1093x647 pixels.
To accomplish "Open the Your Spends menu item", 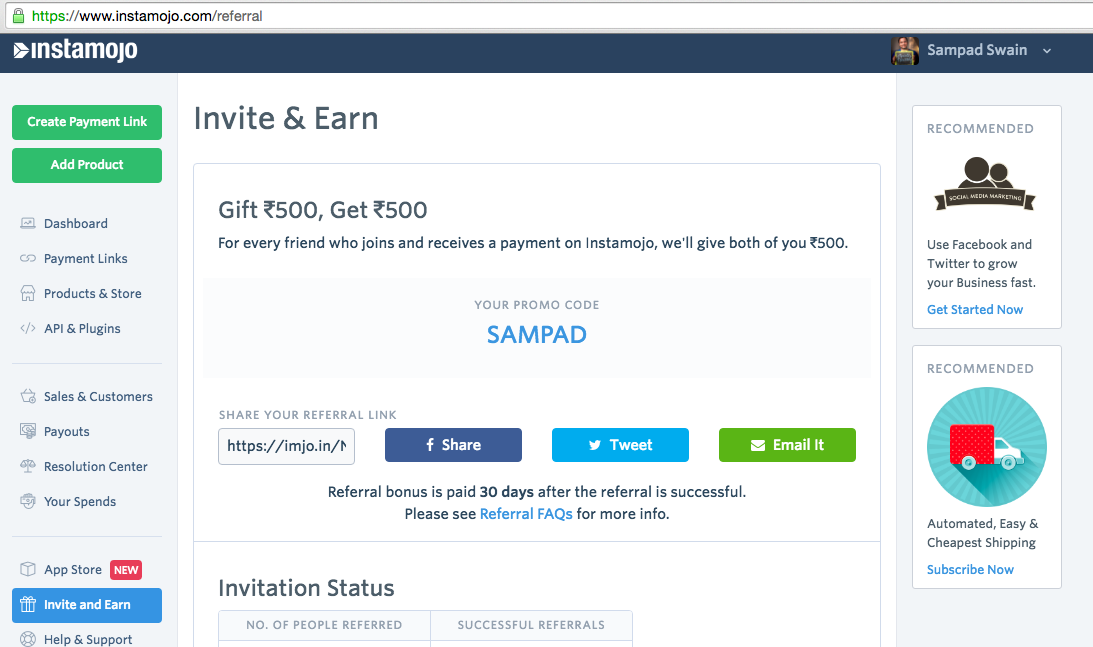I will click(80, 502).
